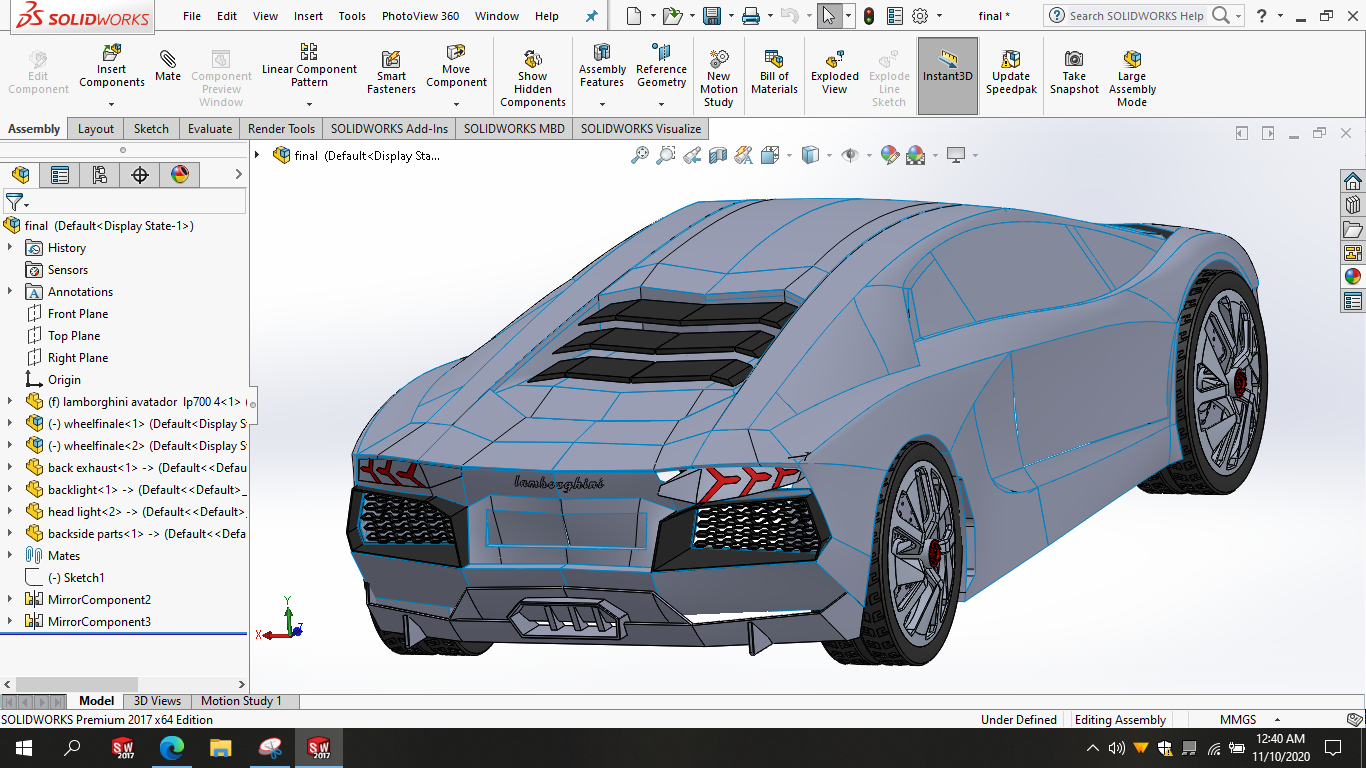Click the Save icon in the top toolbar

(712, 16)
